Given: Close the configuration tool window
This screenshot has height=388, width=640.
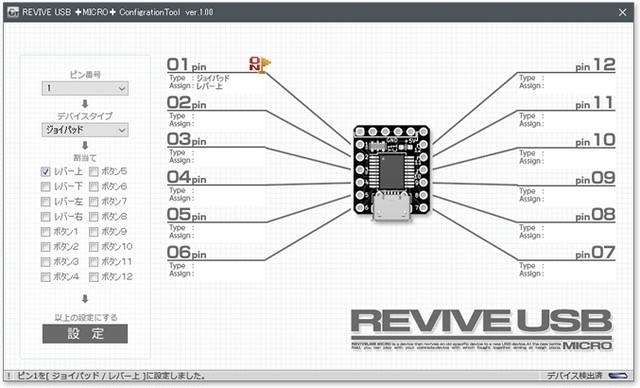Looking at the screenshot, I should pyautogui.click(x=622, y=12).
